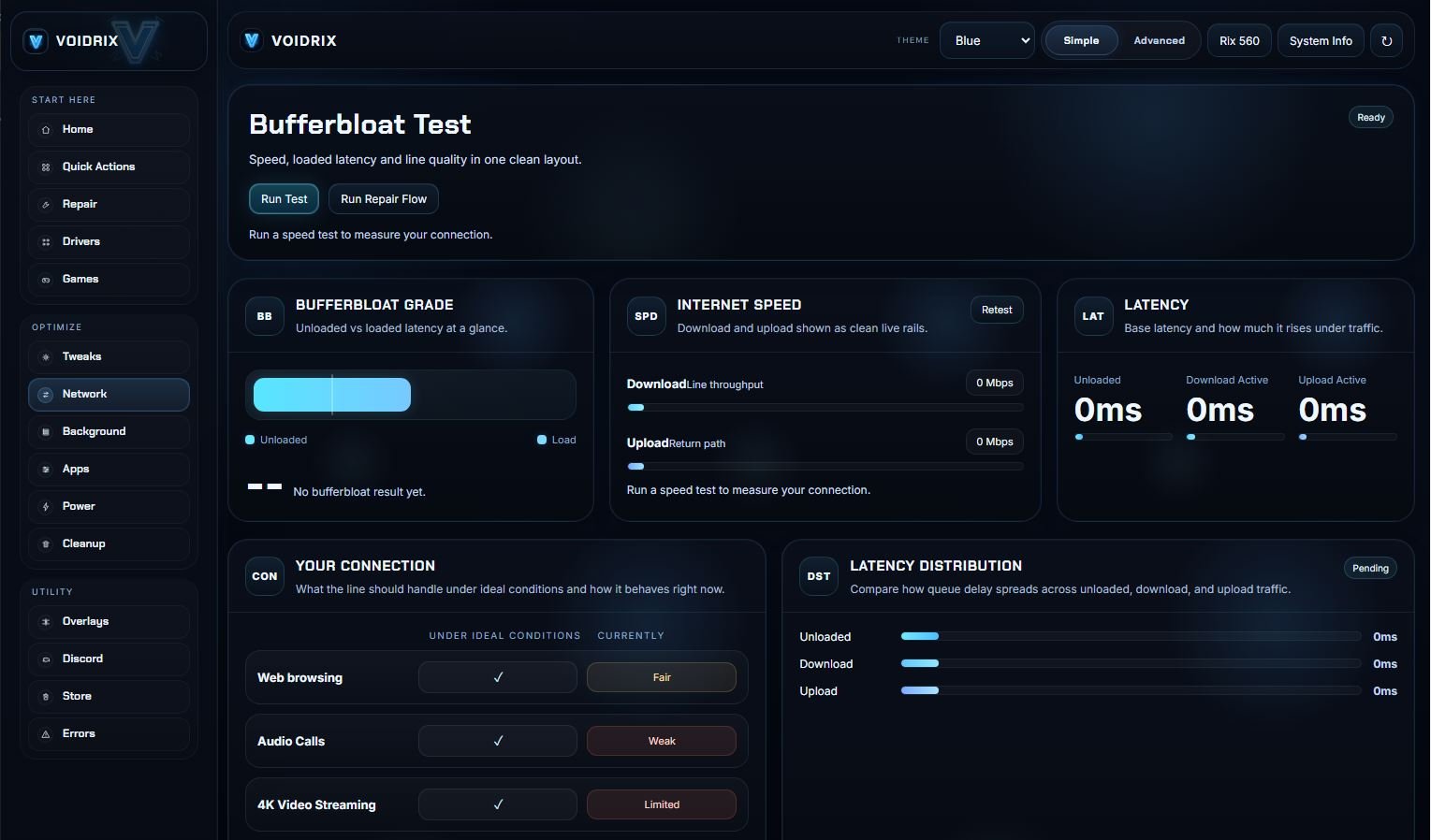The image size is (1431, 840).
Task: Click the Quick Actions sidebar icon
Action: [x=46, y=167]
